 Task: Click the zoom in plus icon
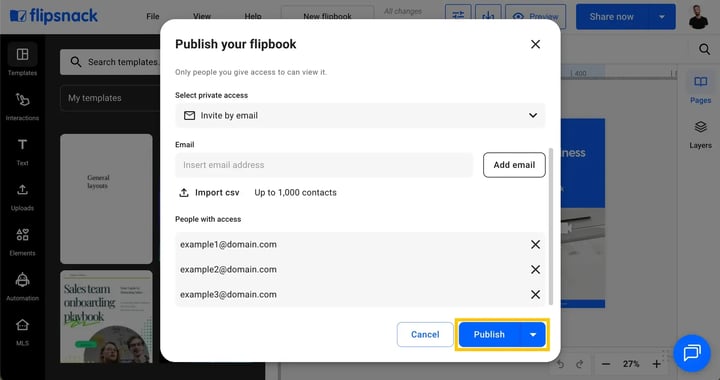[656, 364]
